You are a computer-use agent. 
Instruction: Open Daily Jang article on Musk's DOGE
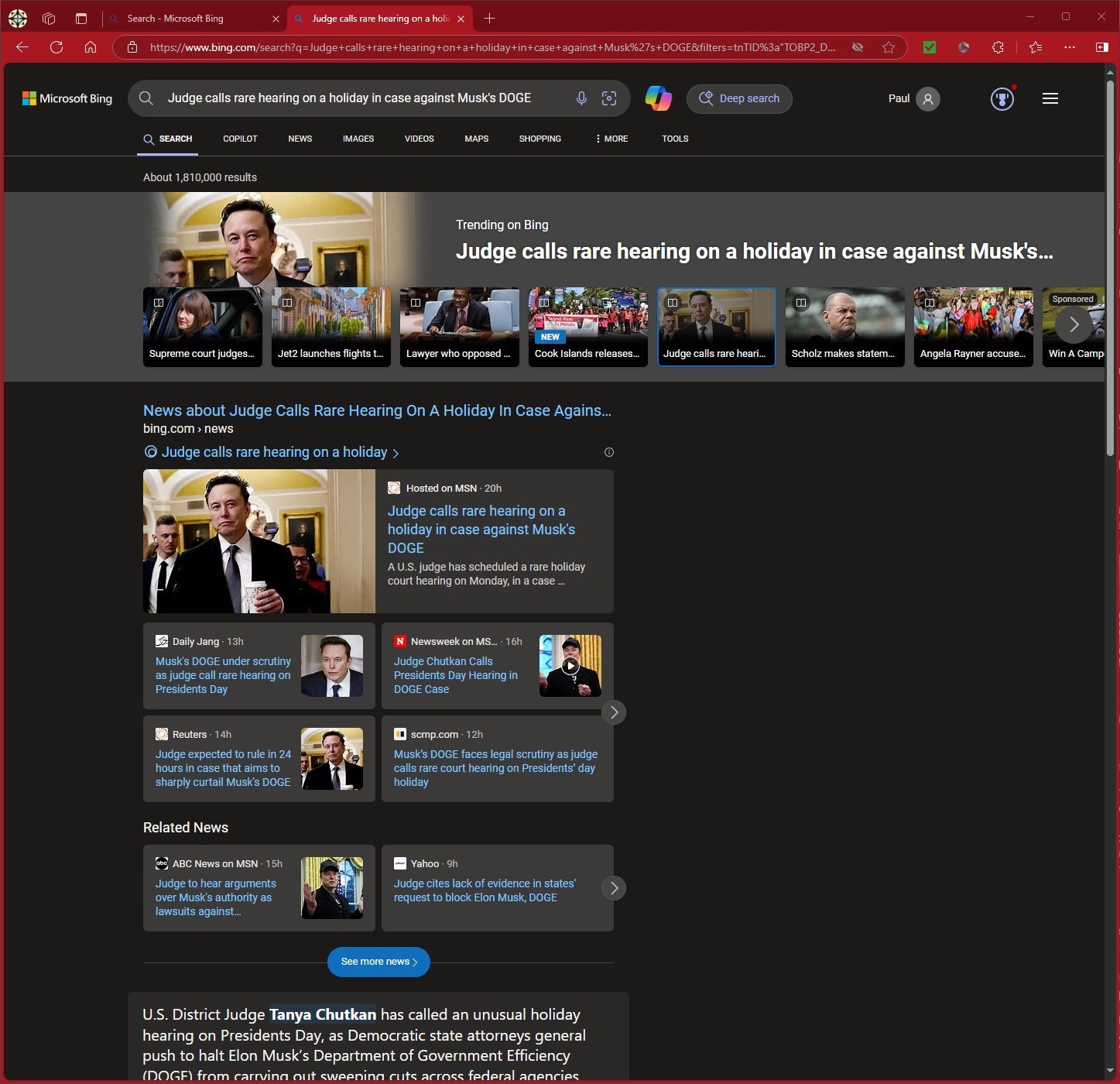223,675
